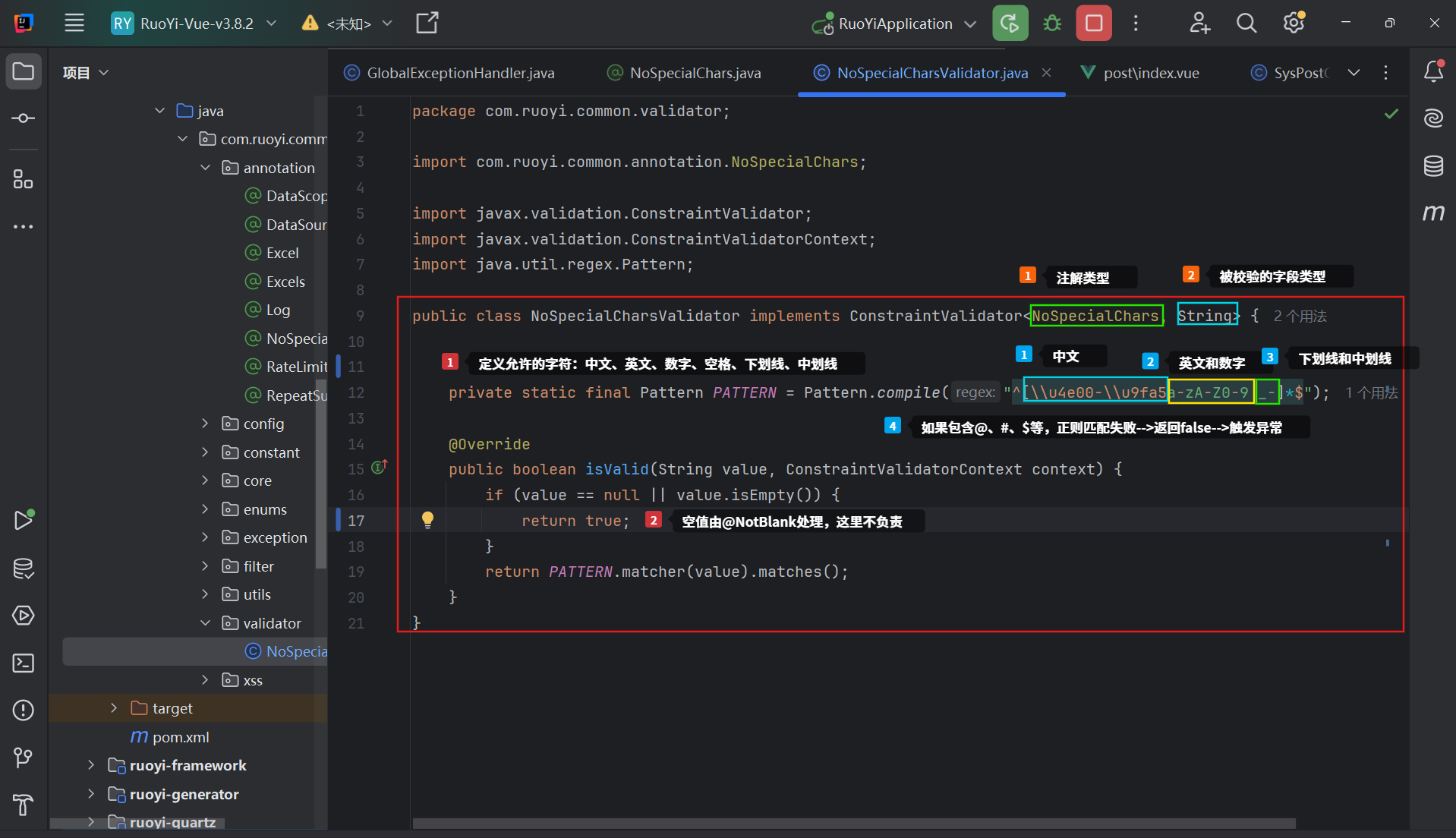Collapse the annotation package
Image resolution: width=1456 pixels, height=838 pixels.
click(x=205, y=168)
